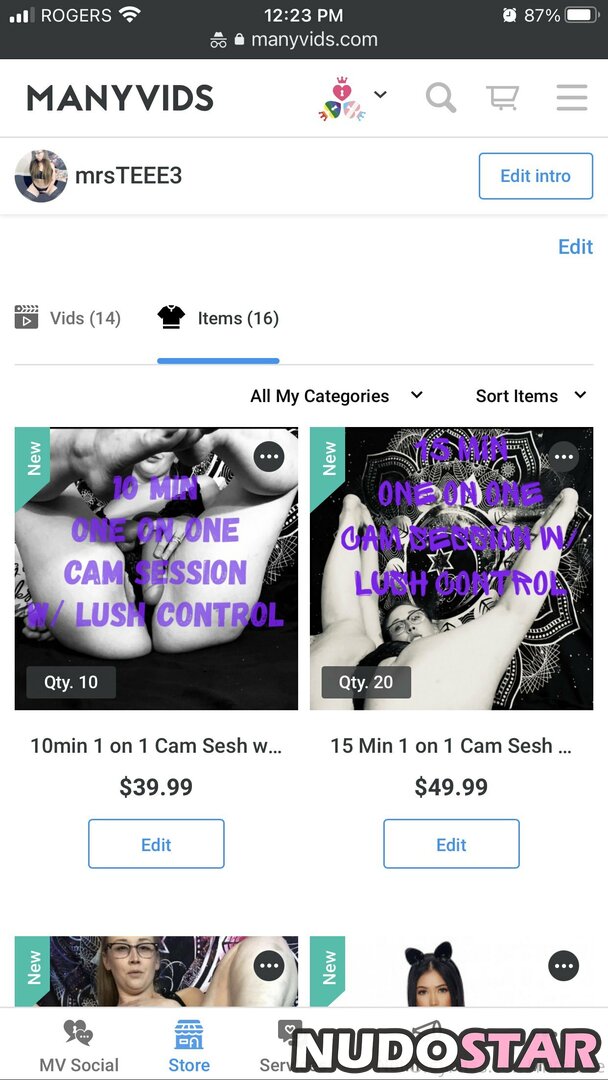The image size is (608, 1080).
Task: Switch to the Vids (14) tab
Action: 67,318
